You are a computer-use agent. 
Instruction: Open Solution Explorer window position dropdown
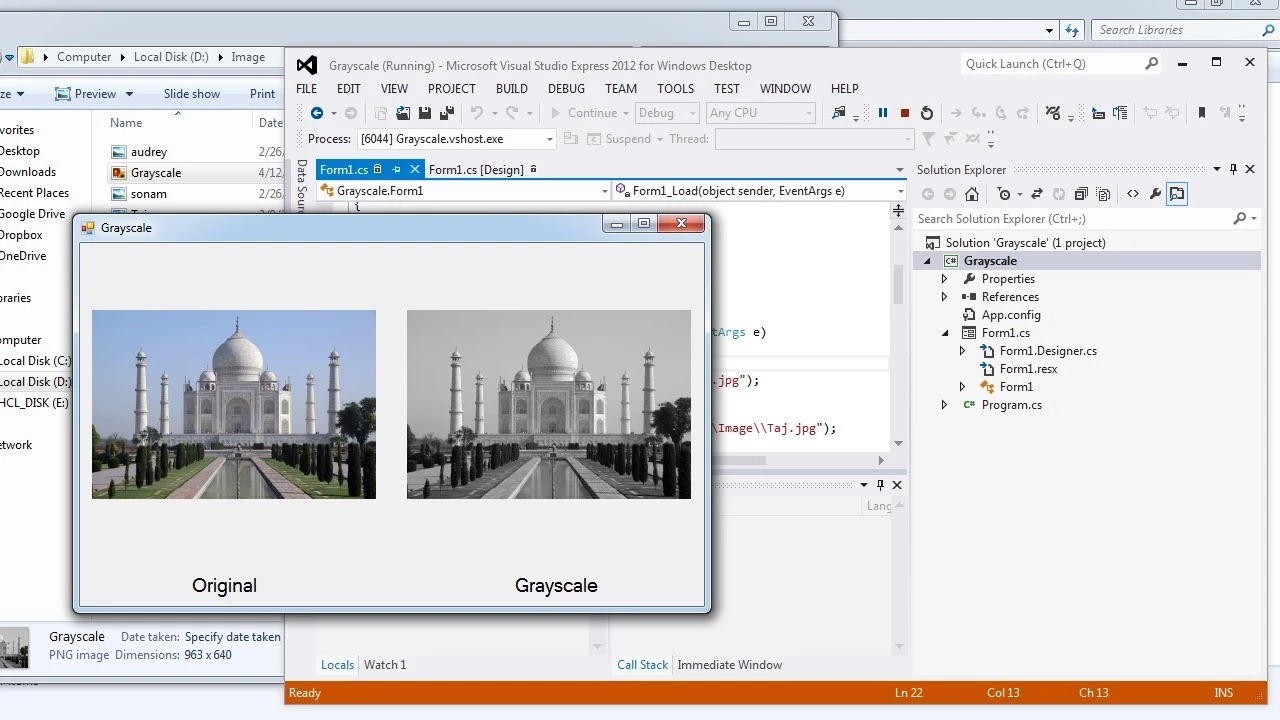pyautogui.click(x=1217, y=170)
